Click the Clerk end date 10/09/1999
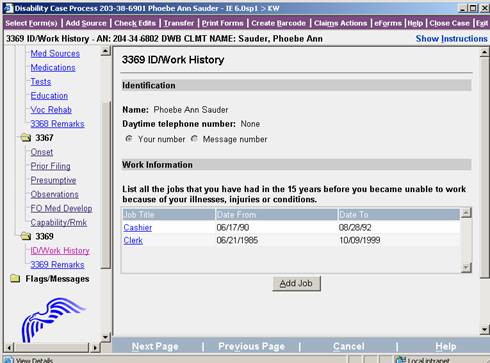Image resolution: width=490 pixels, height=363 pixels. point(359,240)
